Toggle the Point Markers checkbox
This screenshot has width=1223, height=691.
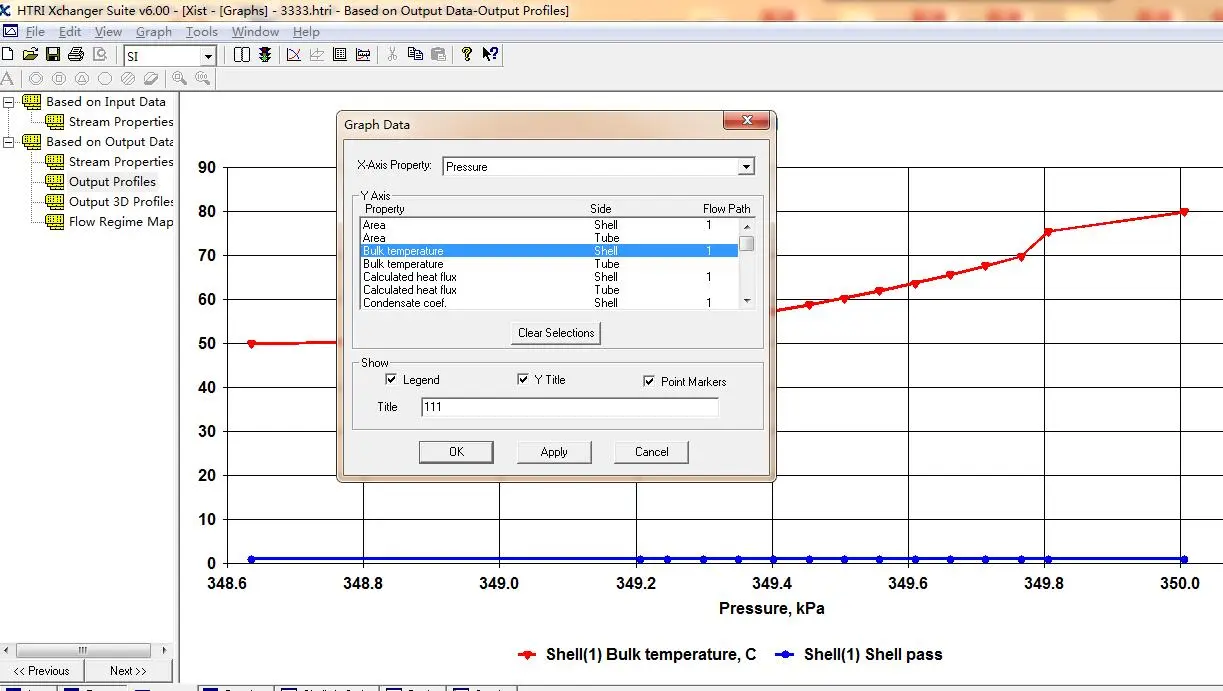click(649, 381)
